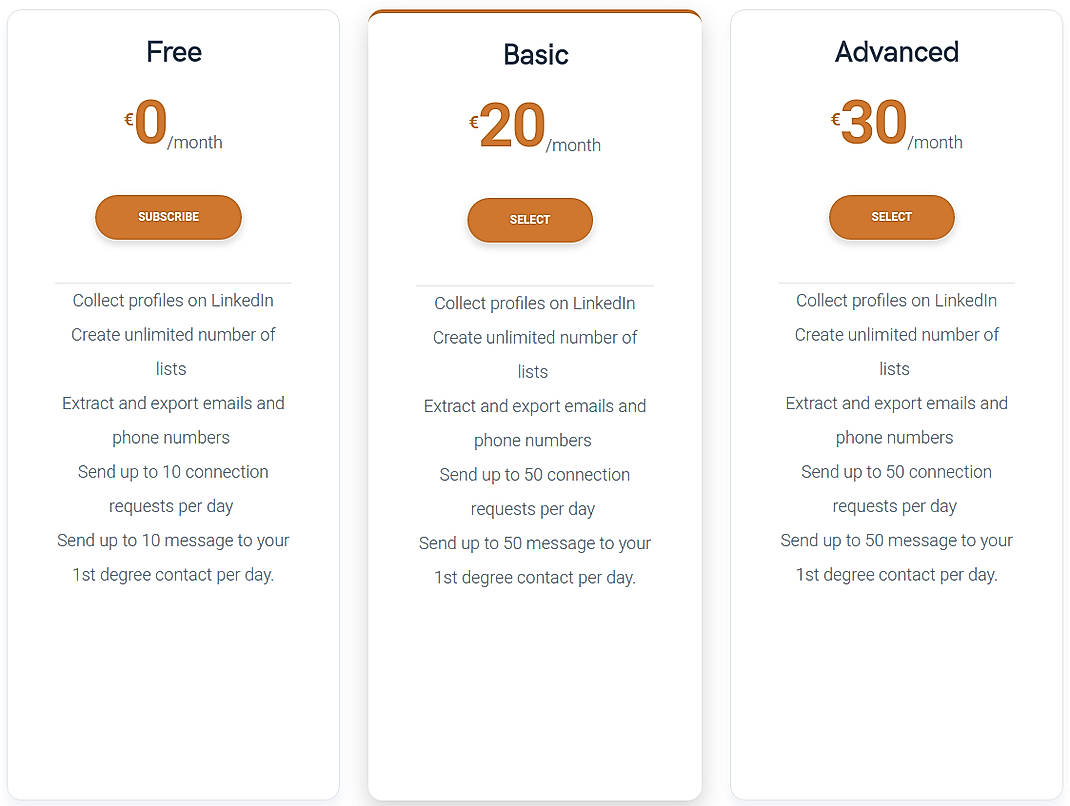Click 'Collect profiles on LinkedIn' under Free

[173, 300]
